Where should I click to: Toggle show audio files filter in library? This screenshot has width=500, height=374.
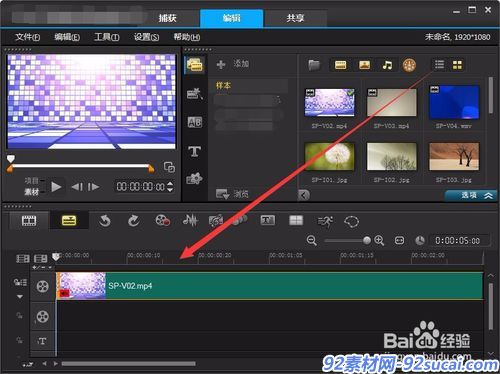(387, 65)
